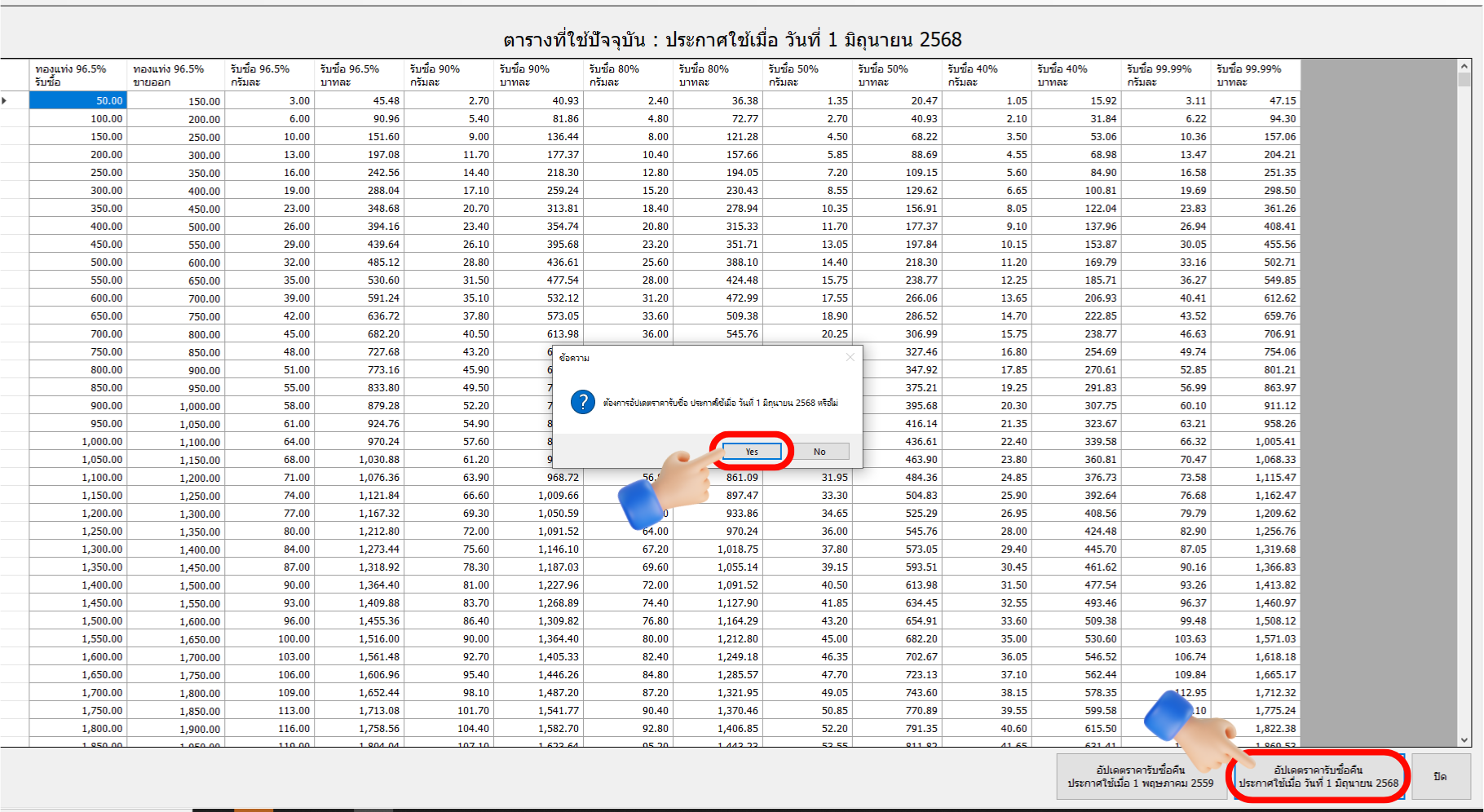The image size is (1484, 812).
Task: Click the current-row arrow indicator beside 50.00
Action: (5, 100)
